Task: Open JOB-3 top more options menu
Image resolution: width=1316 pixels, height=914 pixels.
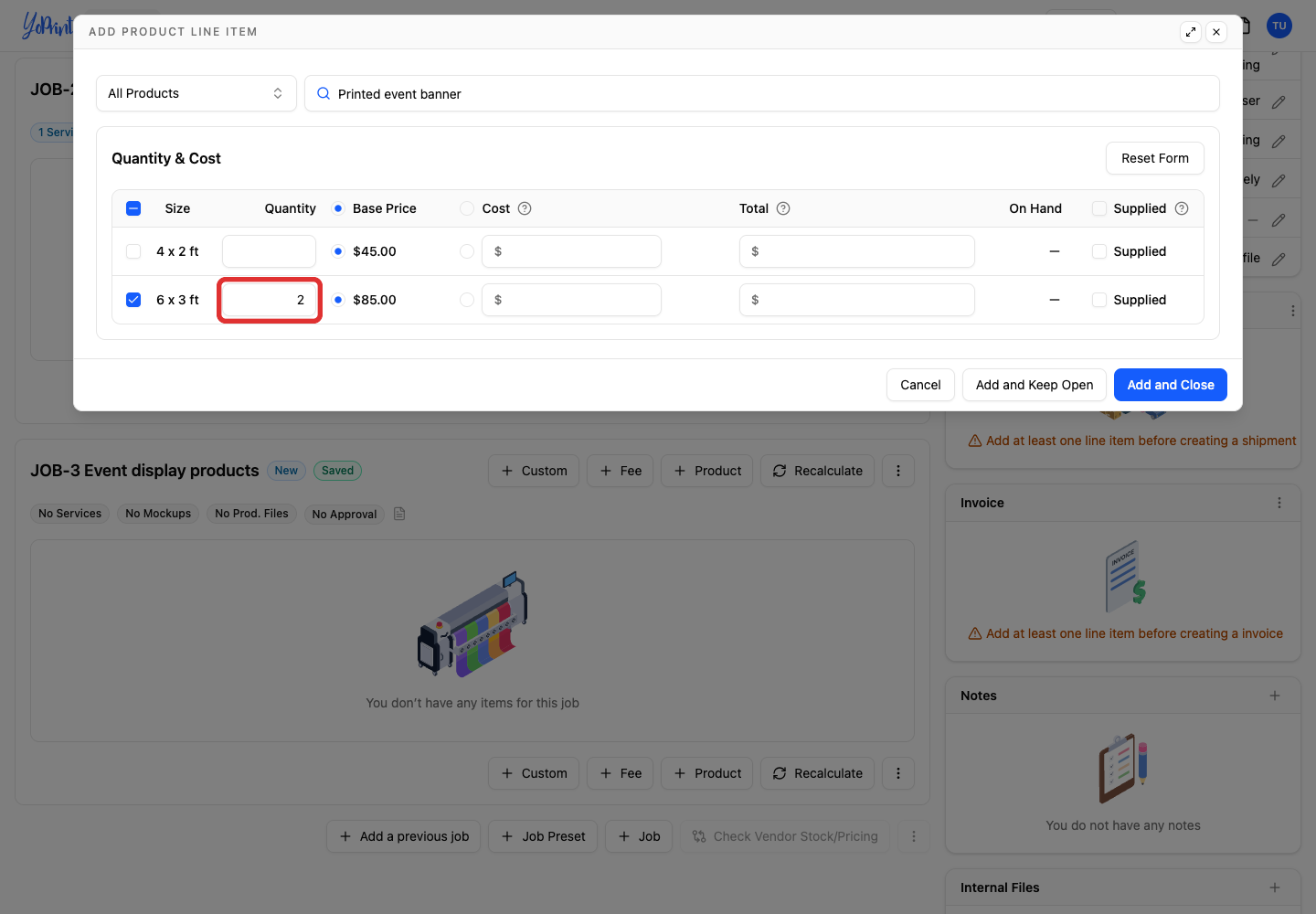Action: (x=898, y=471)
